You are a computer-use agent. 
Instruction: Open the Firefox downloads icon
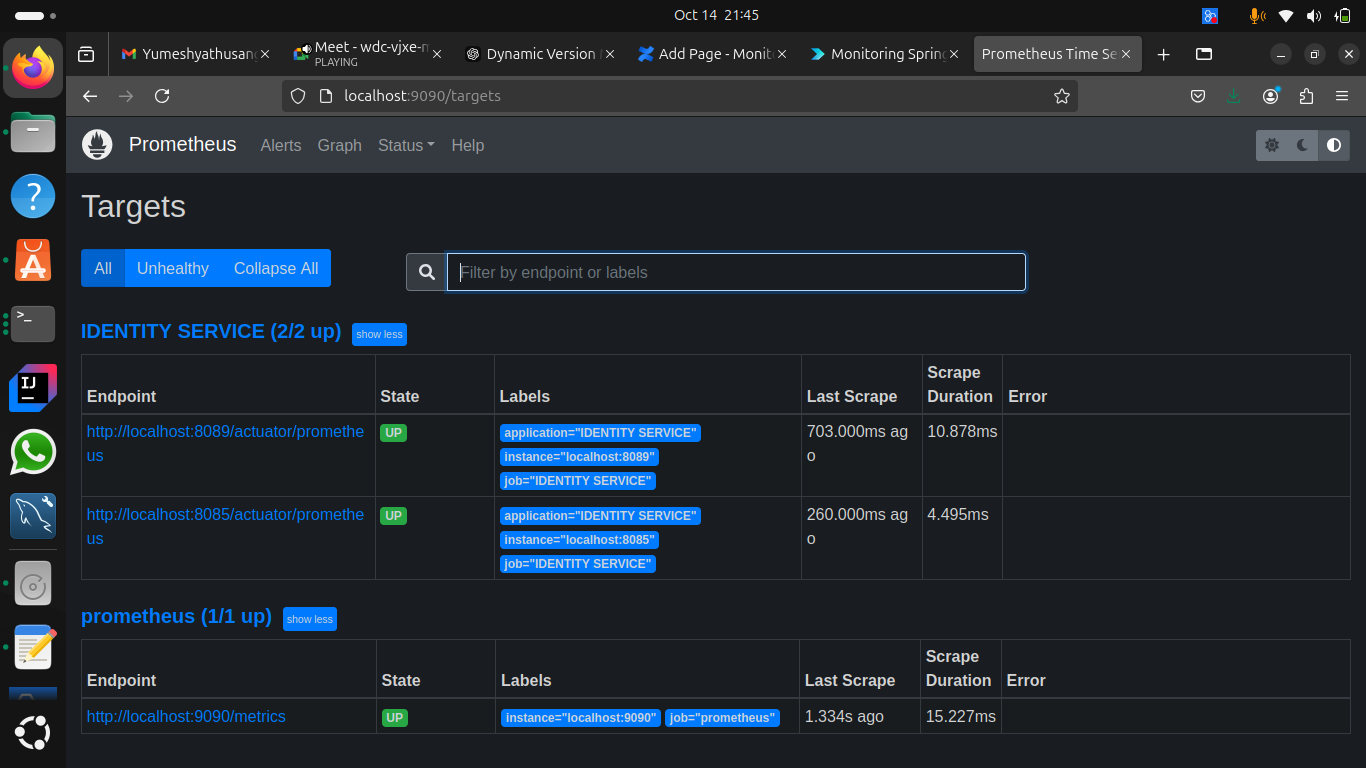1234,96
